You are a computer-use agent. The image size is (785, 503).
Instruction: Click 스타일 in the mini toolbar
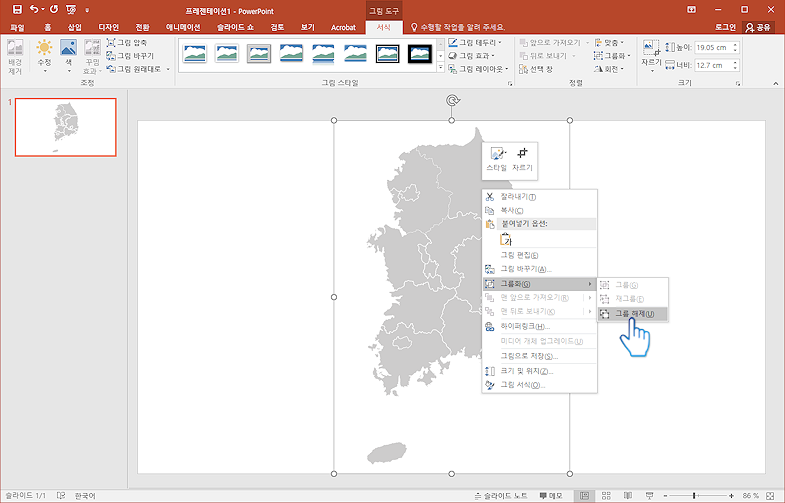click(x=496, y=160)
